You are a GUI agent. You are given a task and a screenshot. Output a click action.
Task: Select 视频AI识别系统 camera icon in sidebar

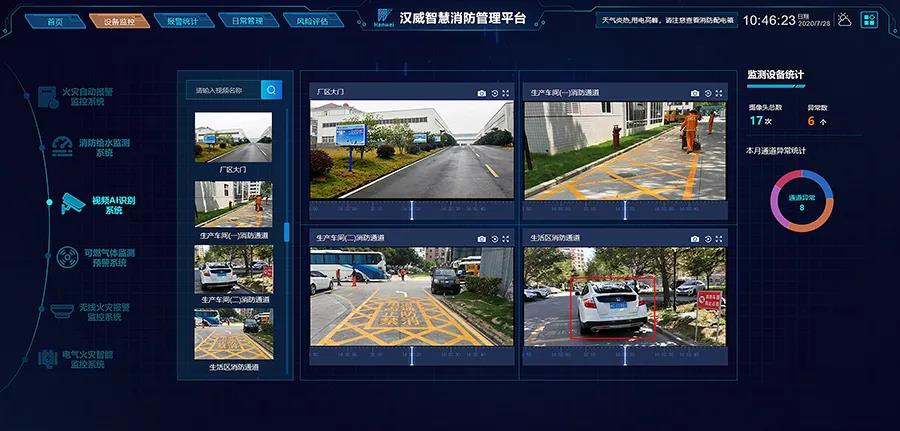(72, 203)
